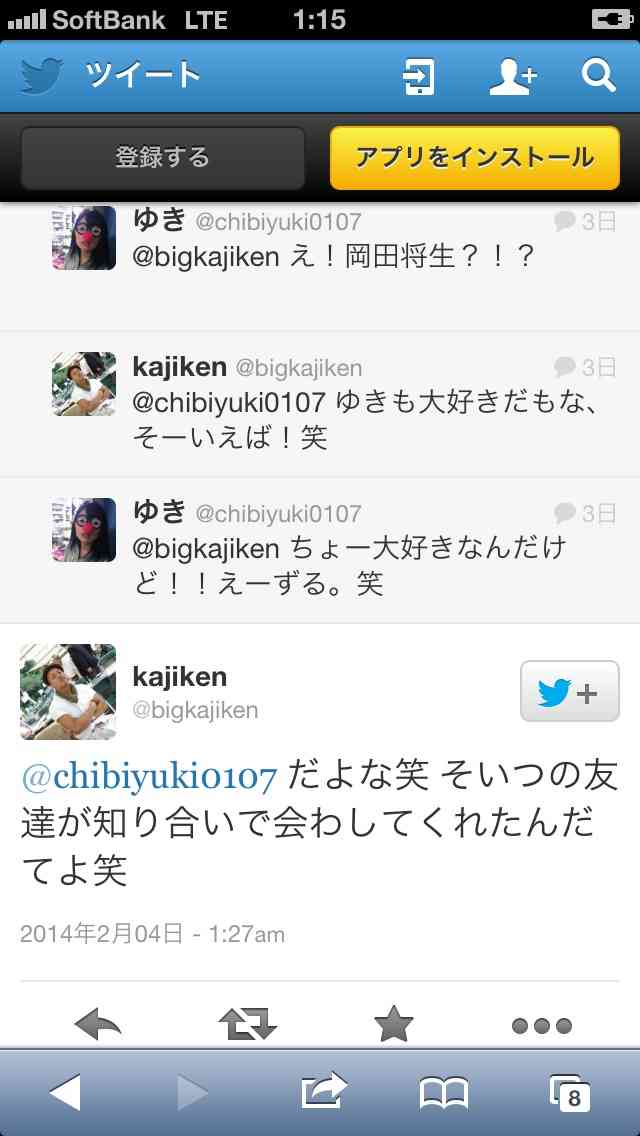Open Safari bookmarks book icon
Viewport: 640px width, 1136px height.
[444, 1093]
